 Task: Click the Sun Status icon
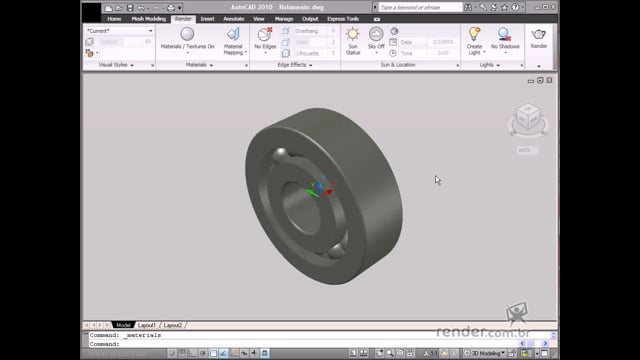point(353,34)
